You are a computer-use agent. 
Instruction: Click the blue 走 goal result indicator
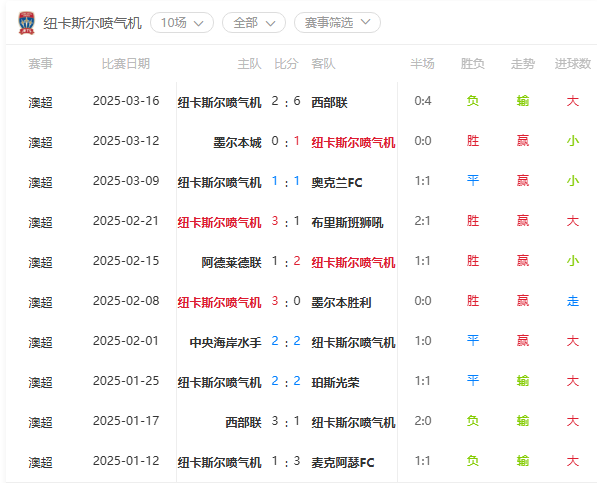click(573, 301)
